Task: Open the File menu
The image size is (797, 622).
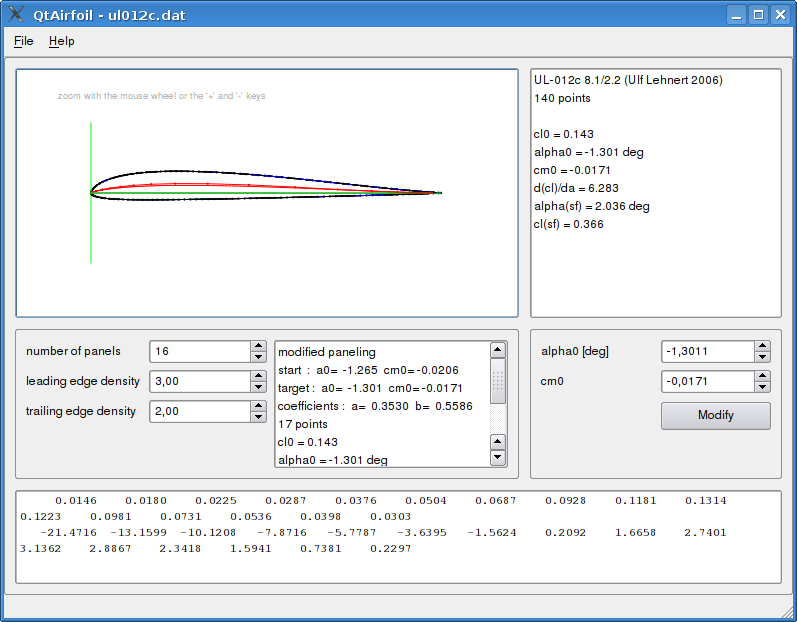Action: [23, 41]
